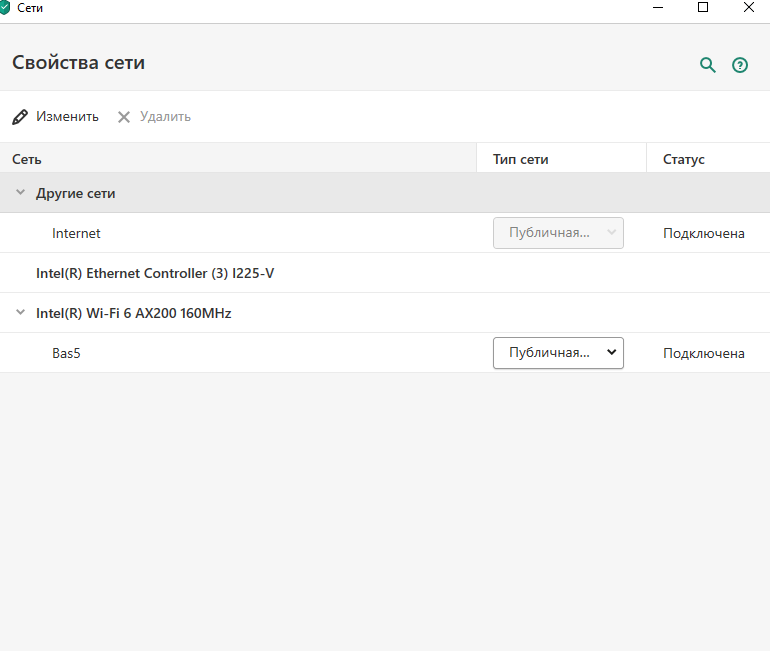This screenshot has width=770, height=651.
Task: Select the Bas5 network row
Action: click(x=385, y=353)
